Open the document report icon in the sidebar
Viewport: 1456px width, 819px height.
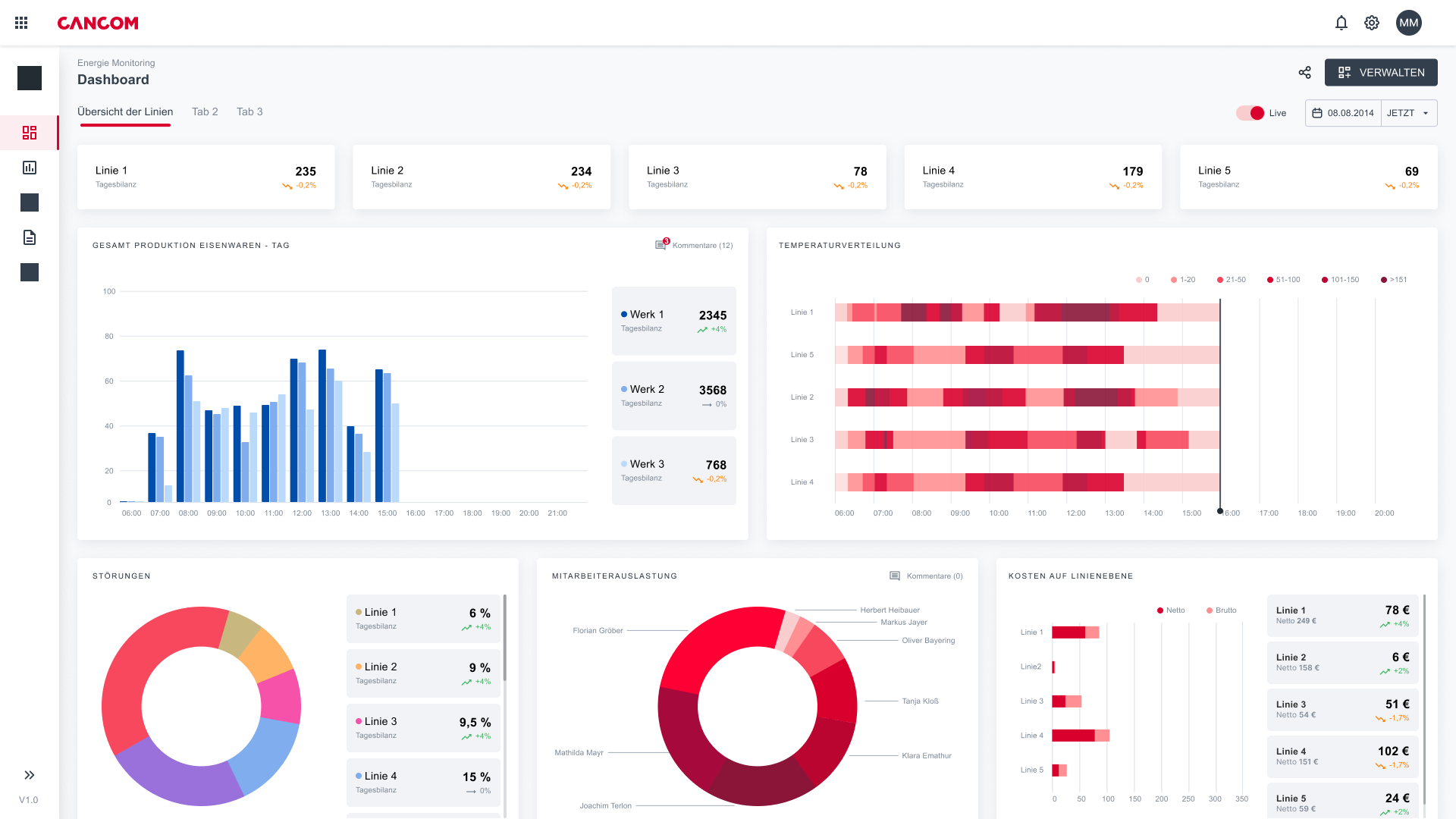[30, 237]
